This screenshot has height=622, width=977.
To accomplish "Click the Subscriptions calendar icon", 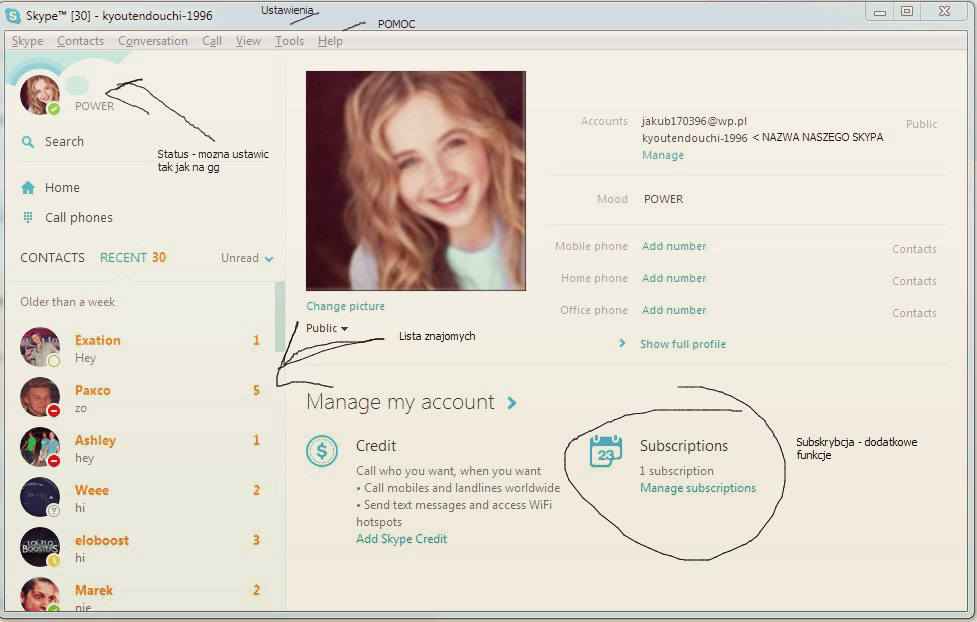I will 606,451.
